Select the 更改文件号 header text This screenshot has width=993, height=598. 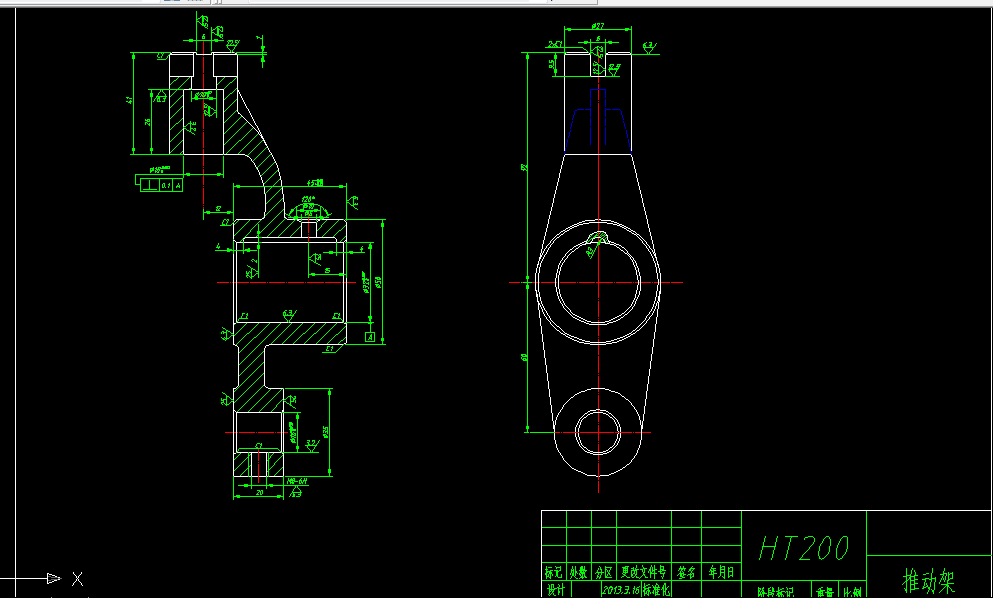point(643,572)
